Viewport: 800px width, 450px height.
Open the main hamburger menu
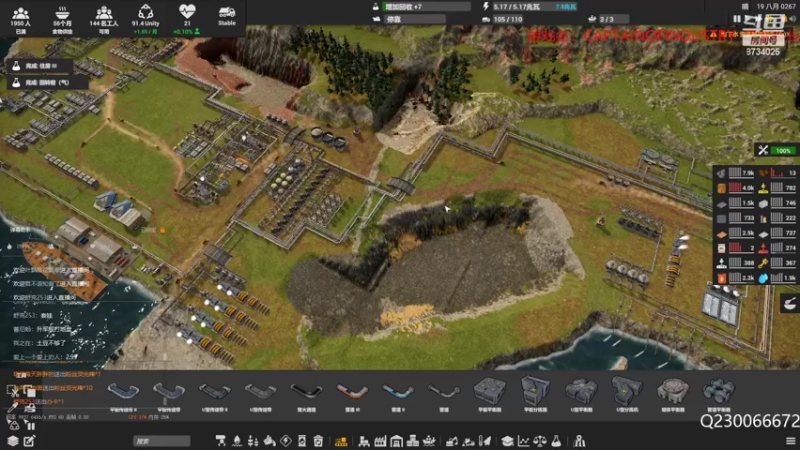(x=790, y=441)
